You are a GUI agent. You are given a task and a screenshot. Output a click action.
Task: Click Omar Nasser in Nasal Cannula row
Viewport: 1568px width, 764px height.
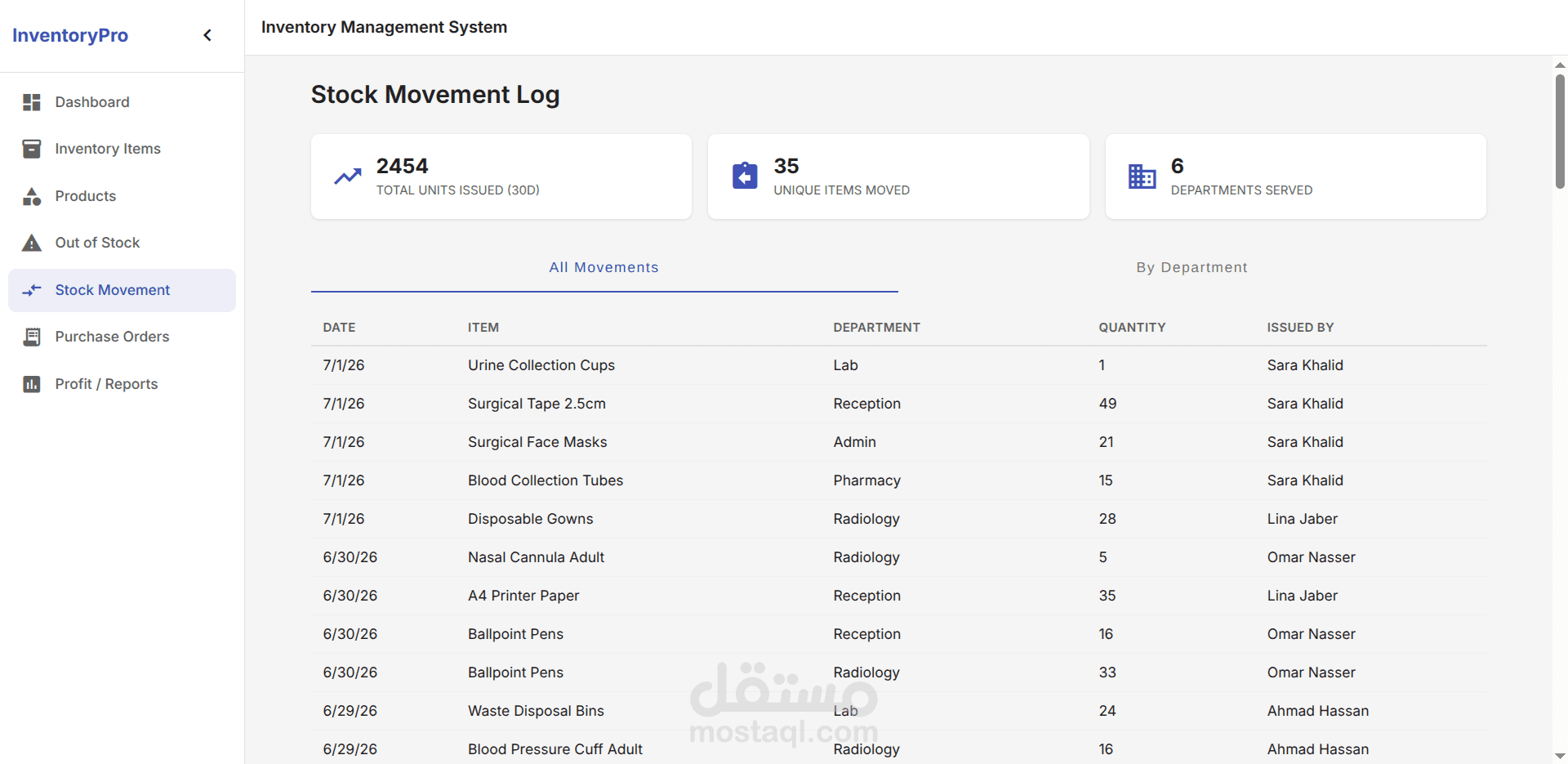1311,557
